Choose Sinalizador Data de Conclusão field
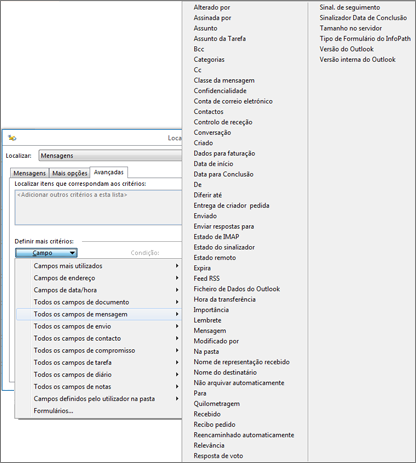This screenshot has width=416, height=463. pyautogui.click(x=363, y=18)
